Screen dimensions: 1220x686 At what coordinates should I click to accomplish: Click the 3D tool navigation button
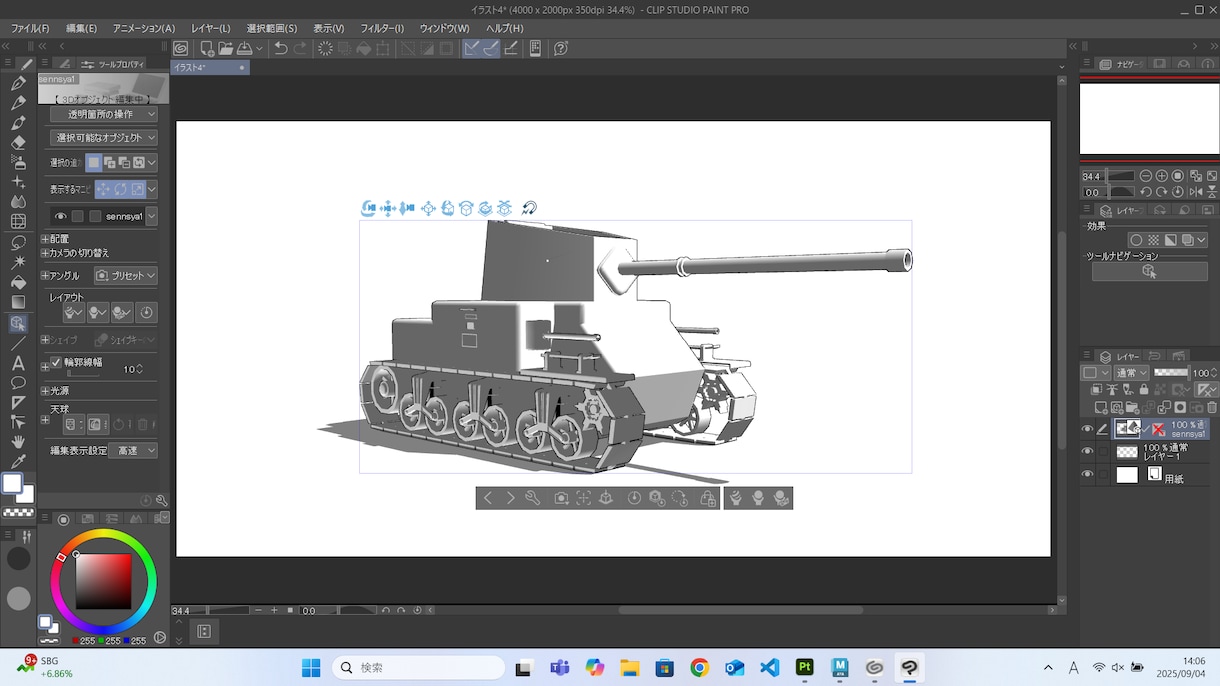(1149, 272)
